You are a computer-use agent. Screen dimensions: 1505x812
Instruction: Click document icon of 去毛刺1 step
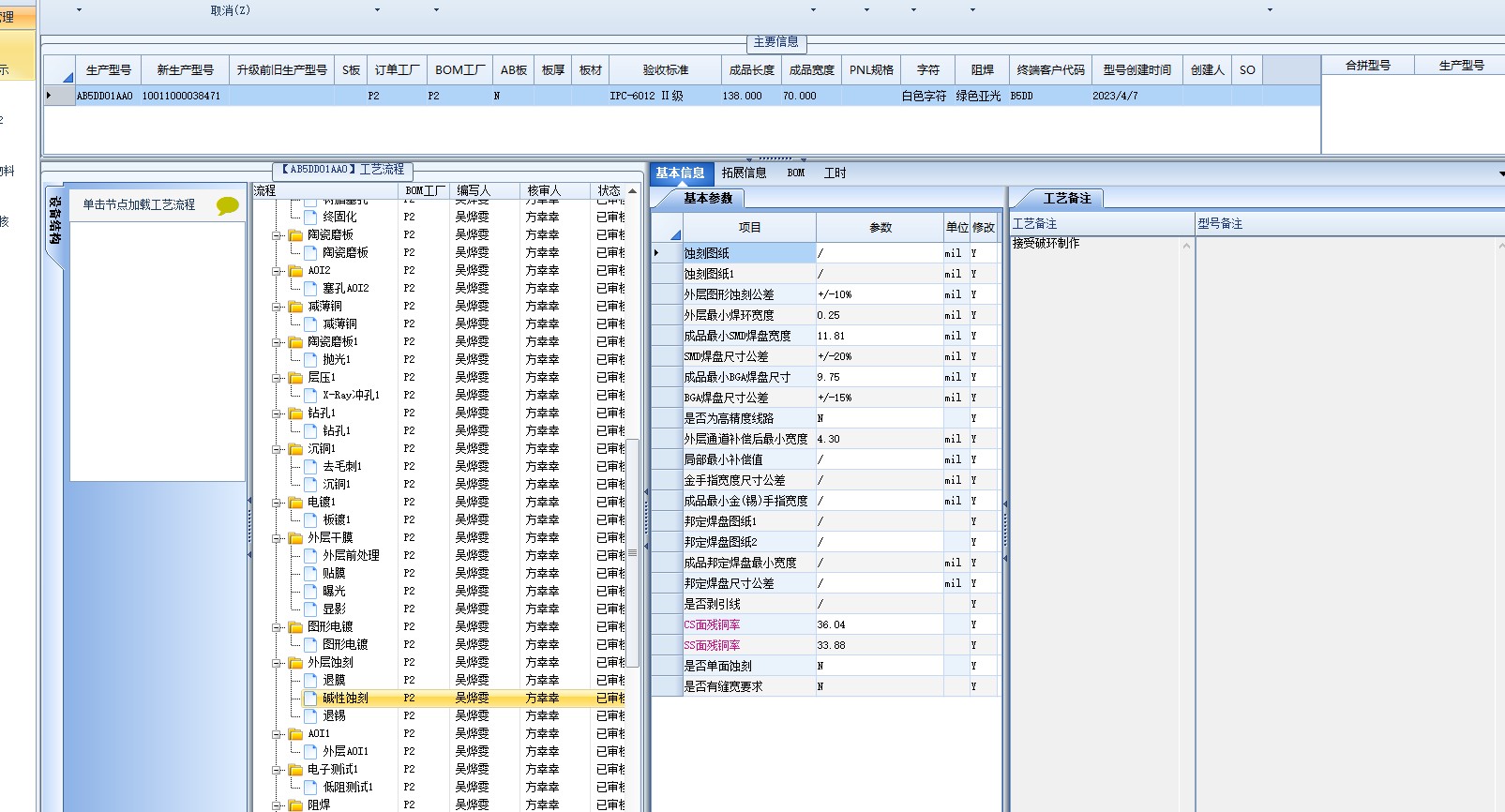coord(311,466)
